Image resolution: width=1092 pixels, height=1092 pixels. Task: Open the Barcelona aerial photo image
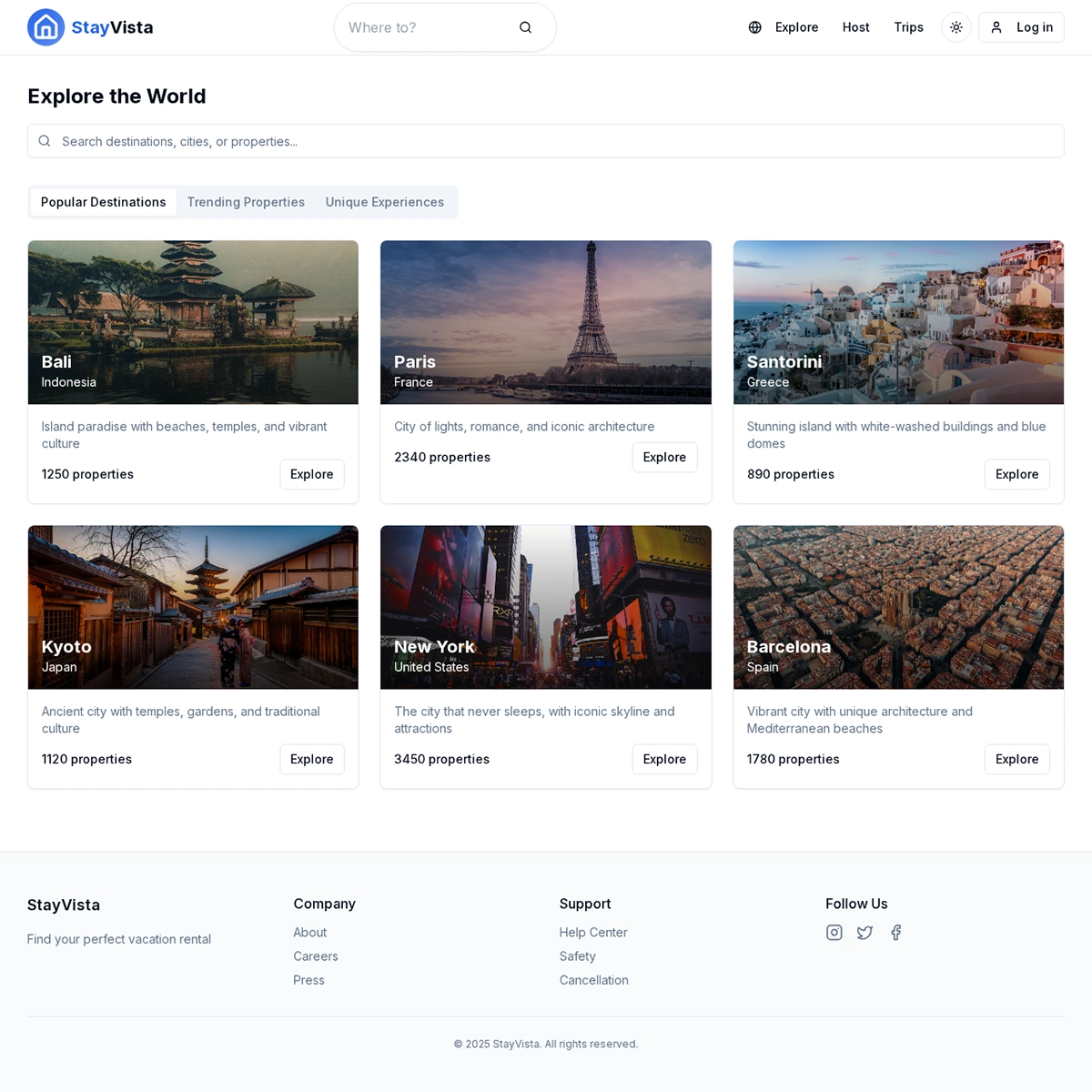[898, 607]
